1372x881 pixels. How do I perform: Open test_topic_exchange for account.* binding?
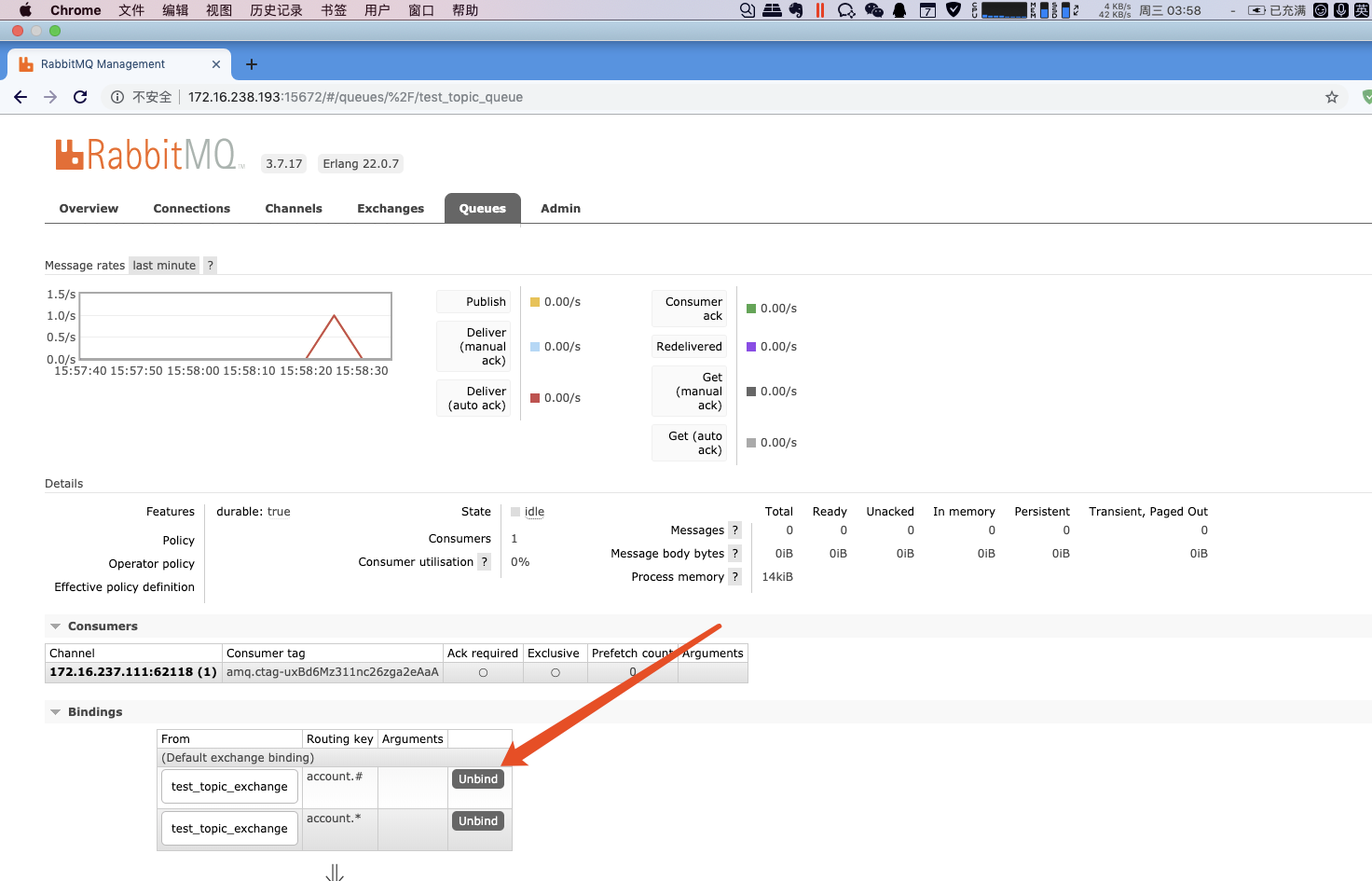pos(229,829)
